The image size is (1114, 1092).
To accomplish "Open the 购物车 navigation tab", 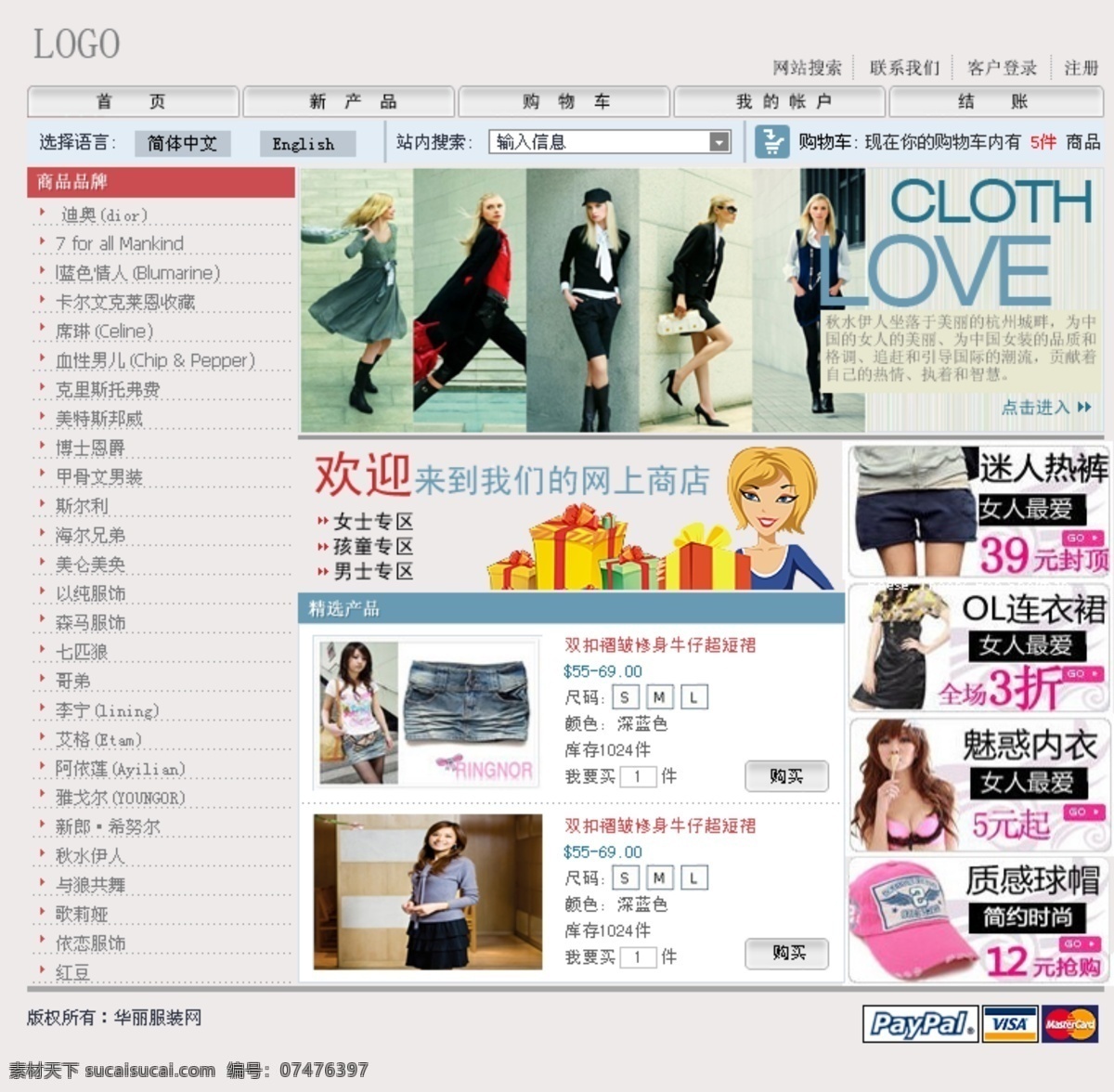I will pos(564,101).
